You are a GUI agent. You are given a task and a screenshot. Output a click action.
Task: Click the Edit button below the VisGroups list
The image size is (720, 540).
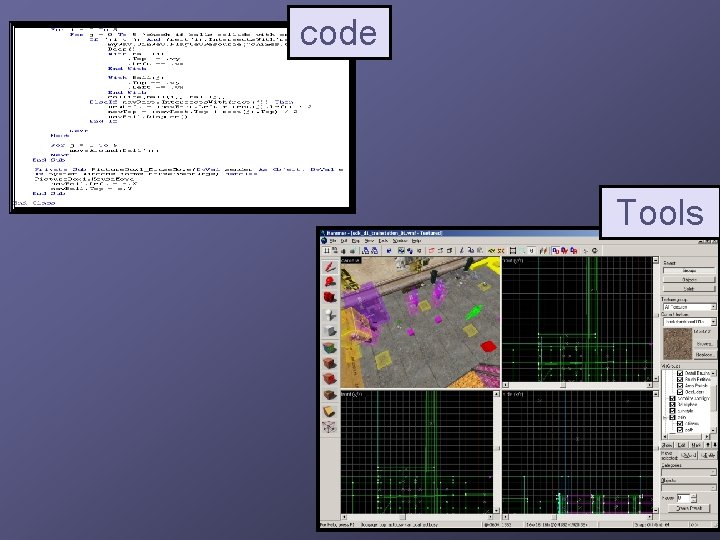point(681,445)
